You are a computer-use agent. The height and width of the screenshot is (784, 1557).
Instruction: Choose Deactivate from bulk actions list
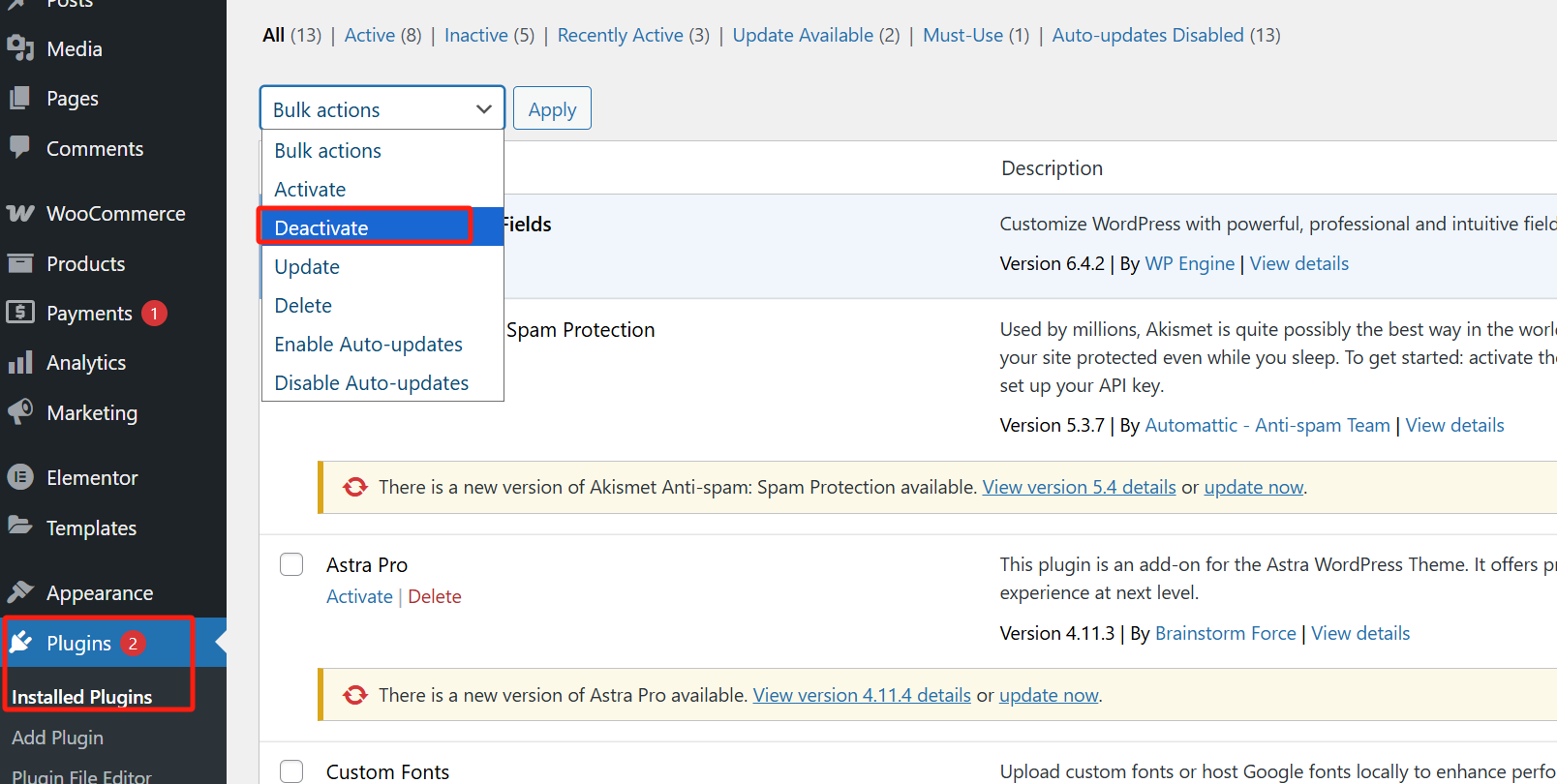click(321, 227)
